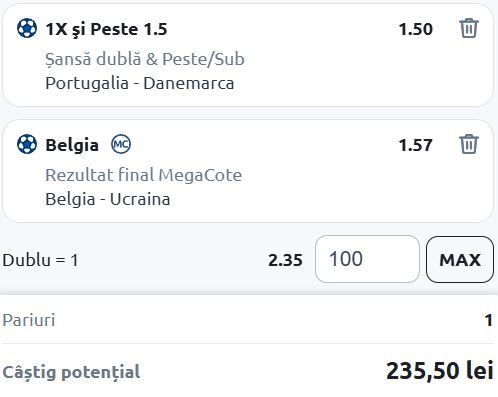Click the 1.57 odds value
498x397 pixels.
click(416, 145)
